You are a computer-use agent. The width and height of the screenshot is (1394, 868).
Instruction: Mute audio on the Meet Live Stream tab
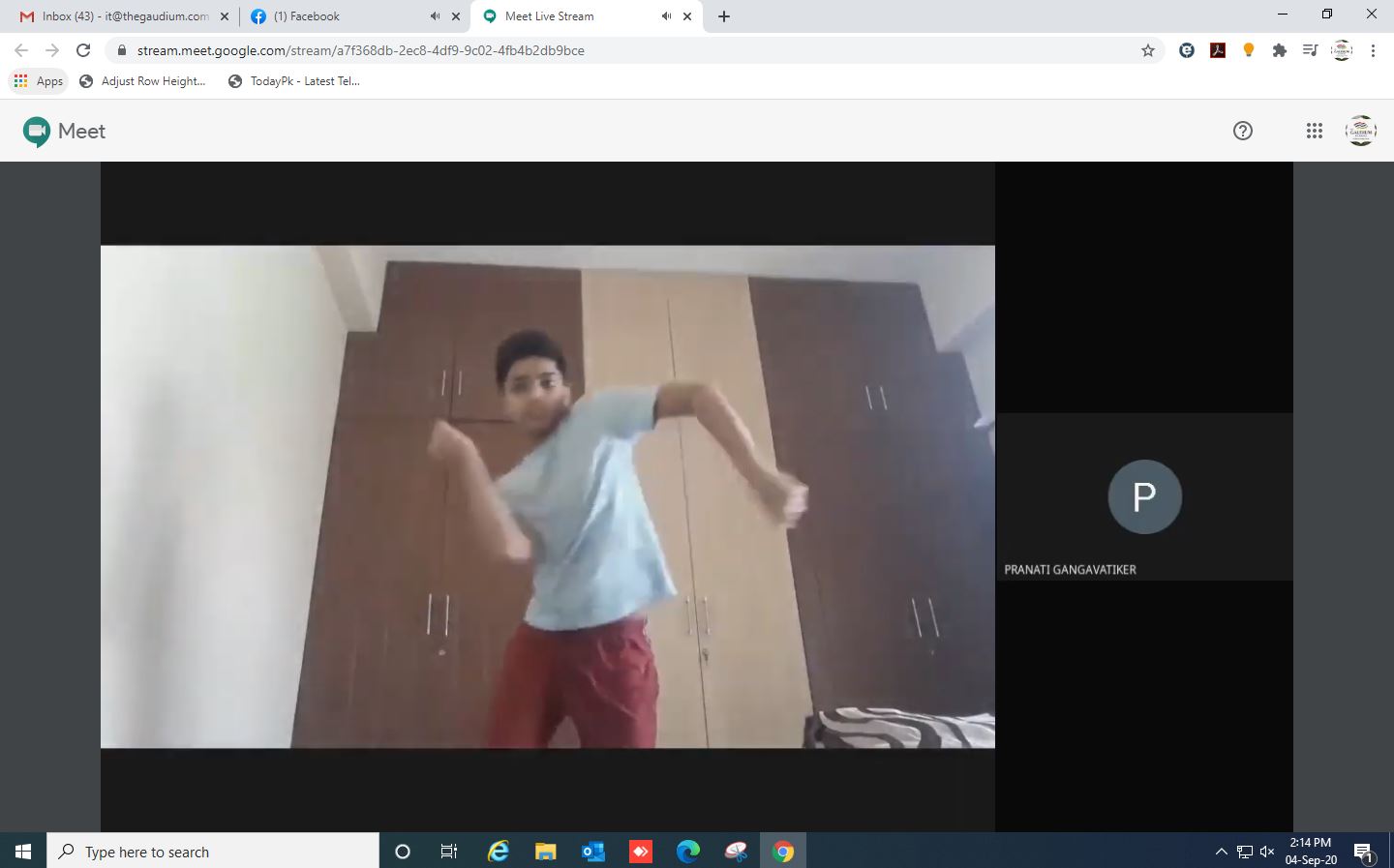(x=666, y=16)
